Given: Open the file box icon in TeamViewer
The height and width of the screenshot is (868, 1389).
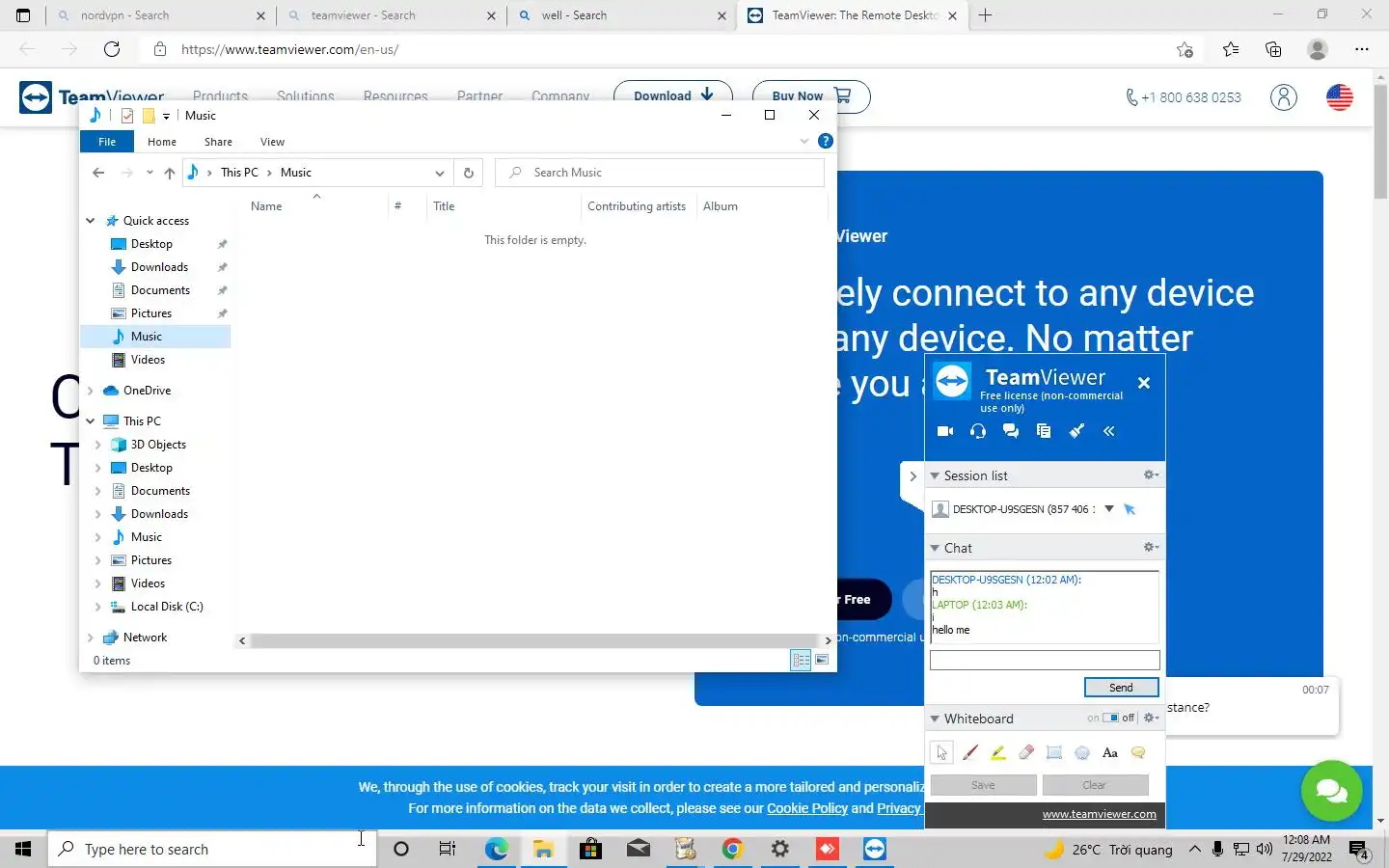Looking at the screenshot, I should click(1044, 431).
